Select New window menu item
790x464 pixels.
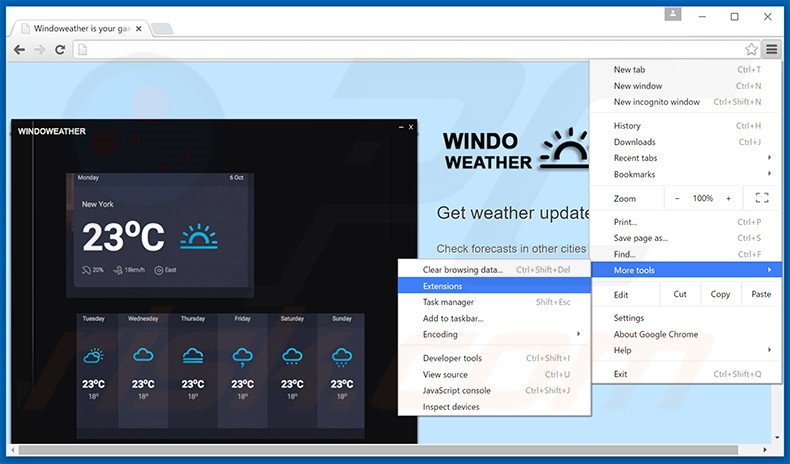click(686, 86)
